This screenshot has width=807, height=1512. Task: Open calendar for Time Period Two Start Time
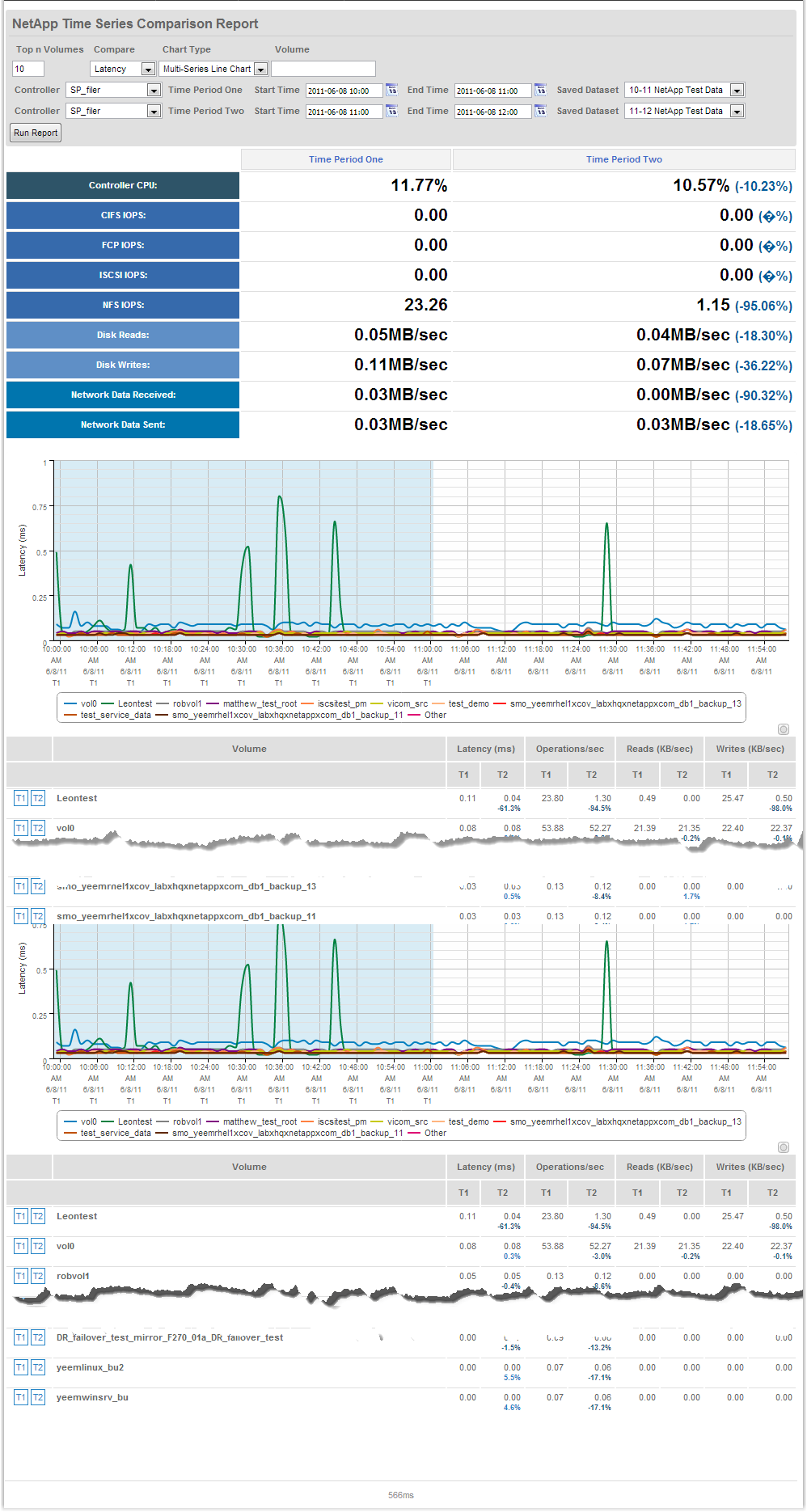point(392,111)
